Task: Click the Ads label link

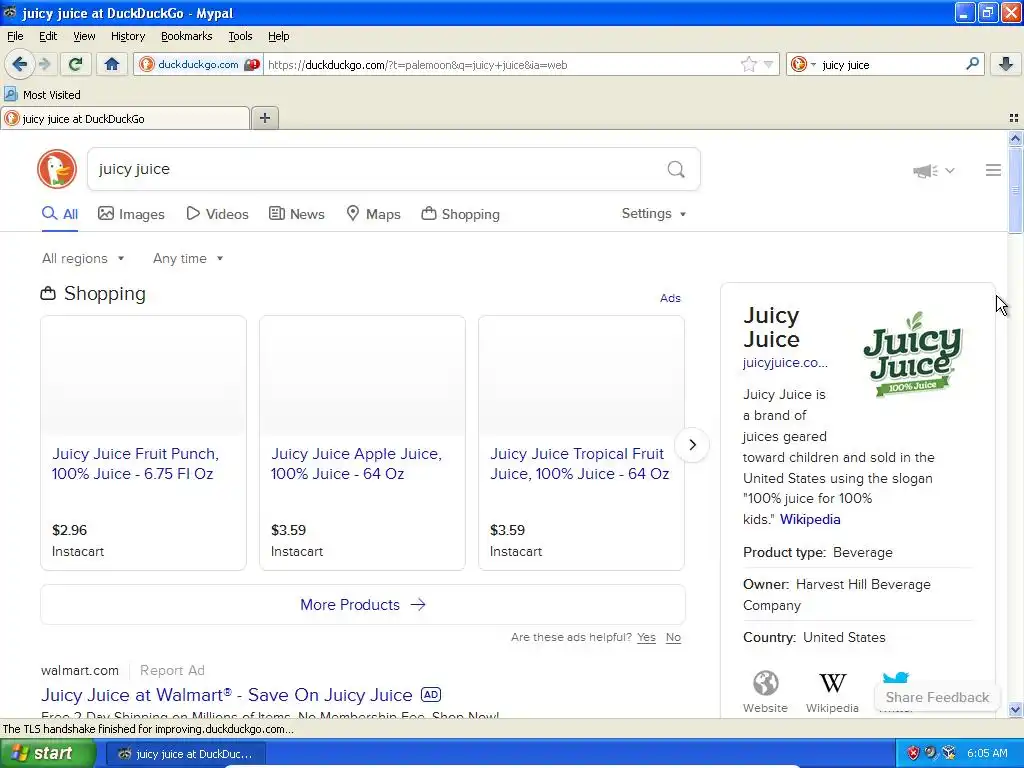Action: coord(670,298)
